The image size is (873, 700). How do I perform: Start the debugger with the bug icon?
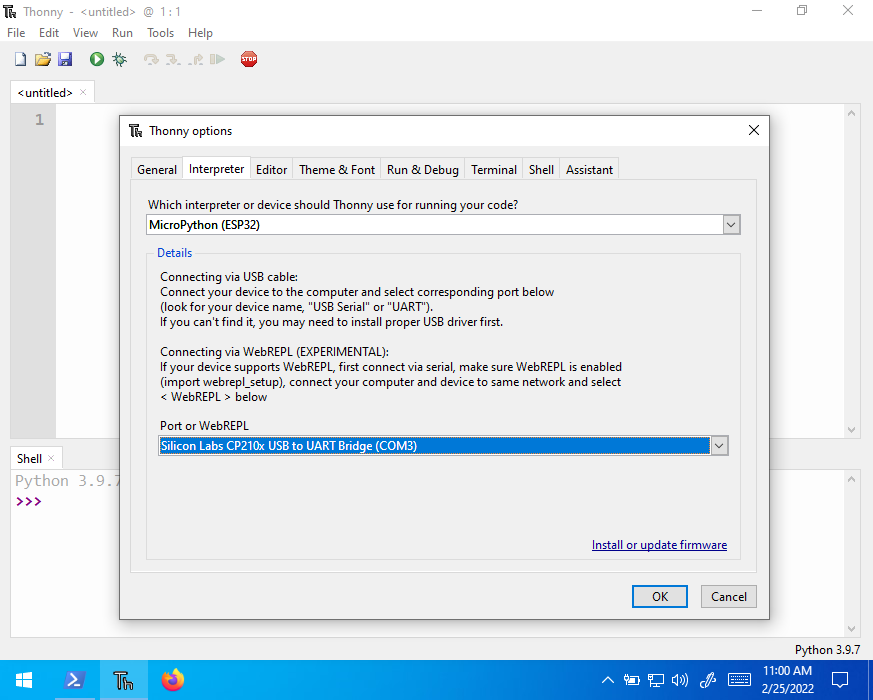coord(119,59)
